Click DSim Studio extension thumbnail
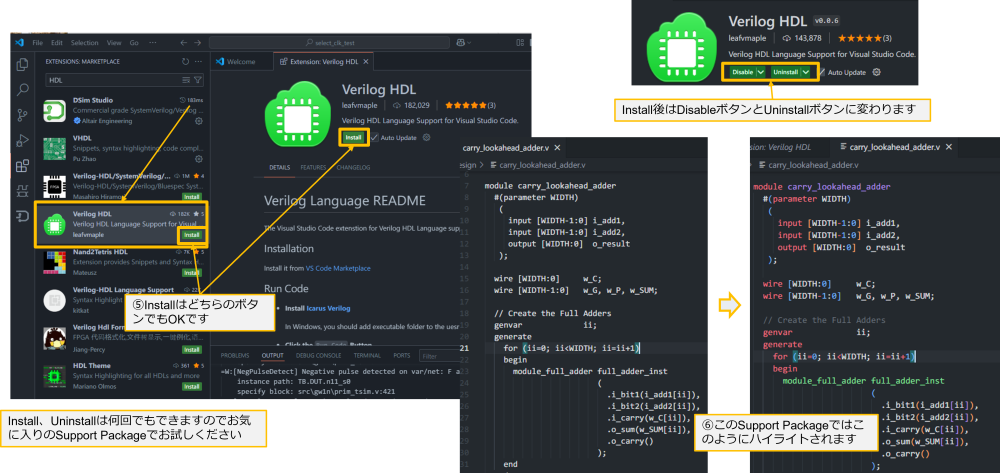This screenshot has width=1000, height=473. point(55,111)
